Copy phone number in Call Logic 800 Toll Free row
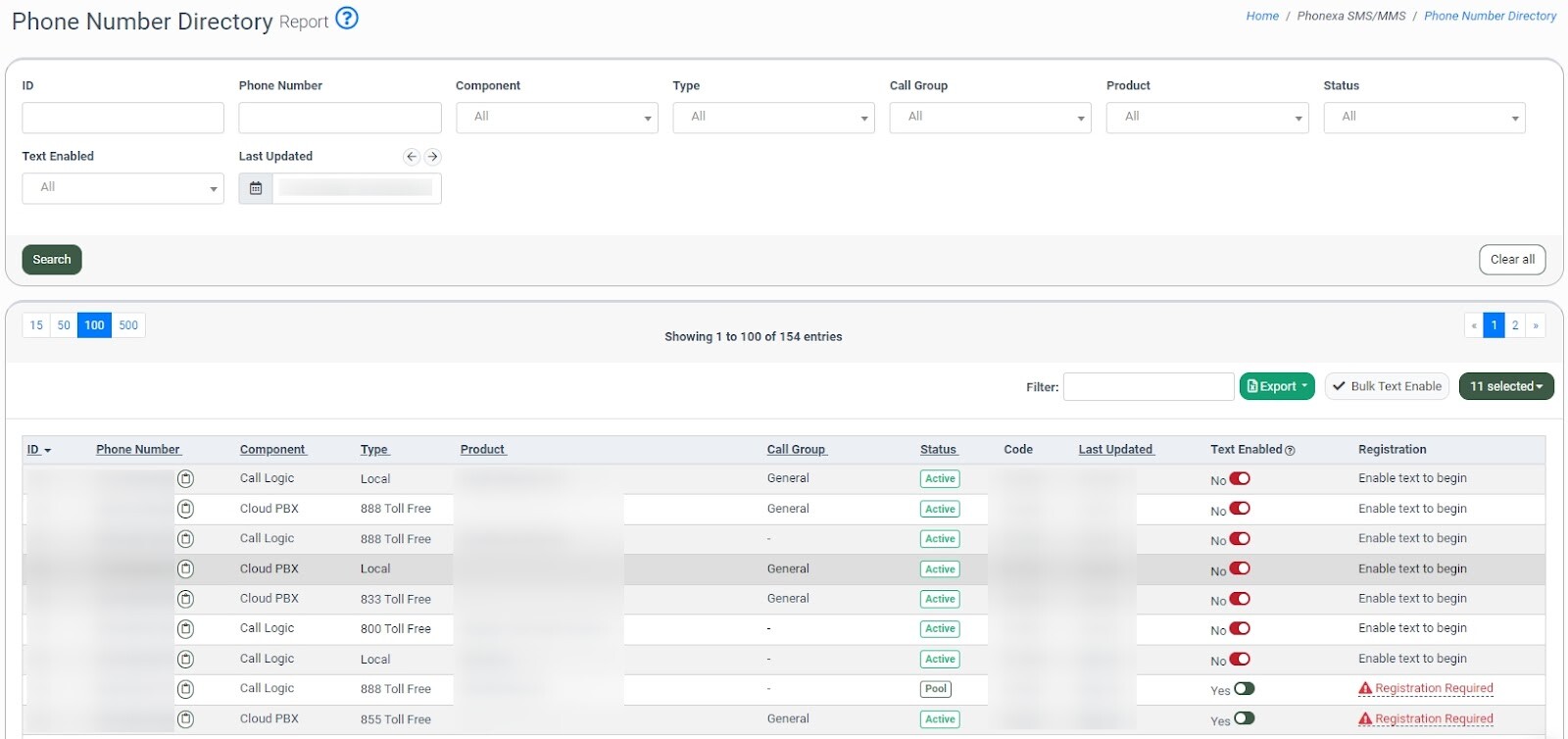1568x739 pixels. (x=185, y=629)
